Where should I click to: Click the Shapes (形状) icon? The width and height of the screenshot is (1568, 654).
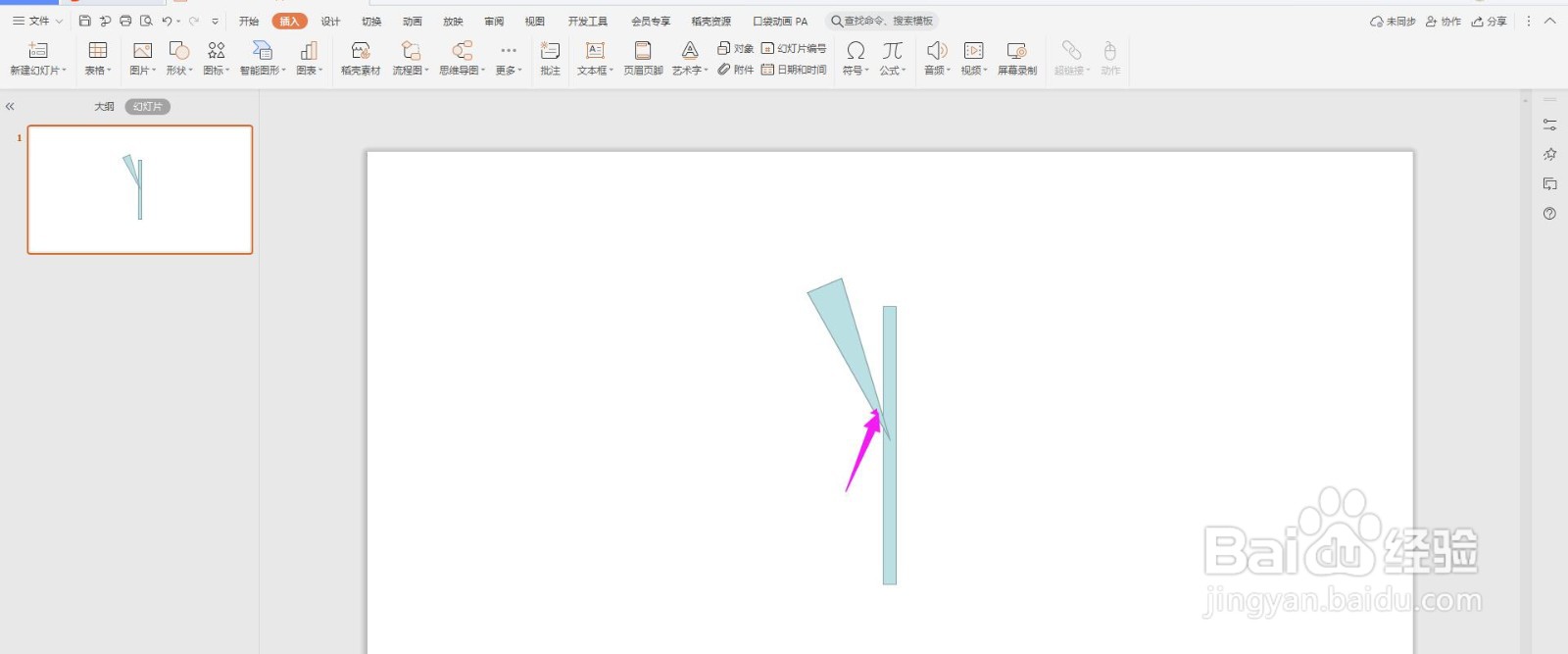178,50
